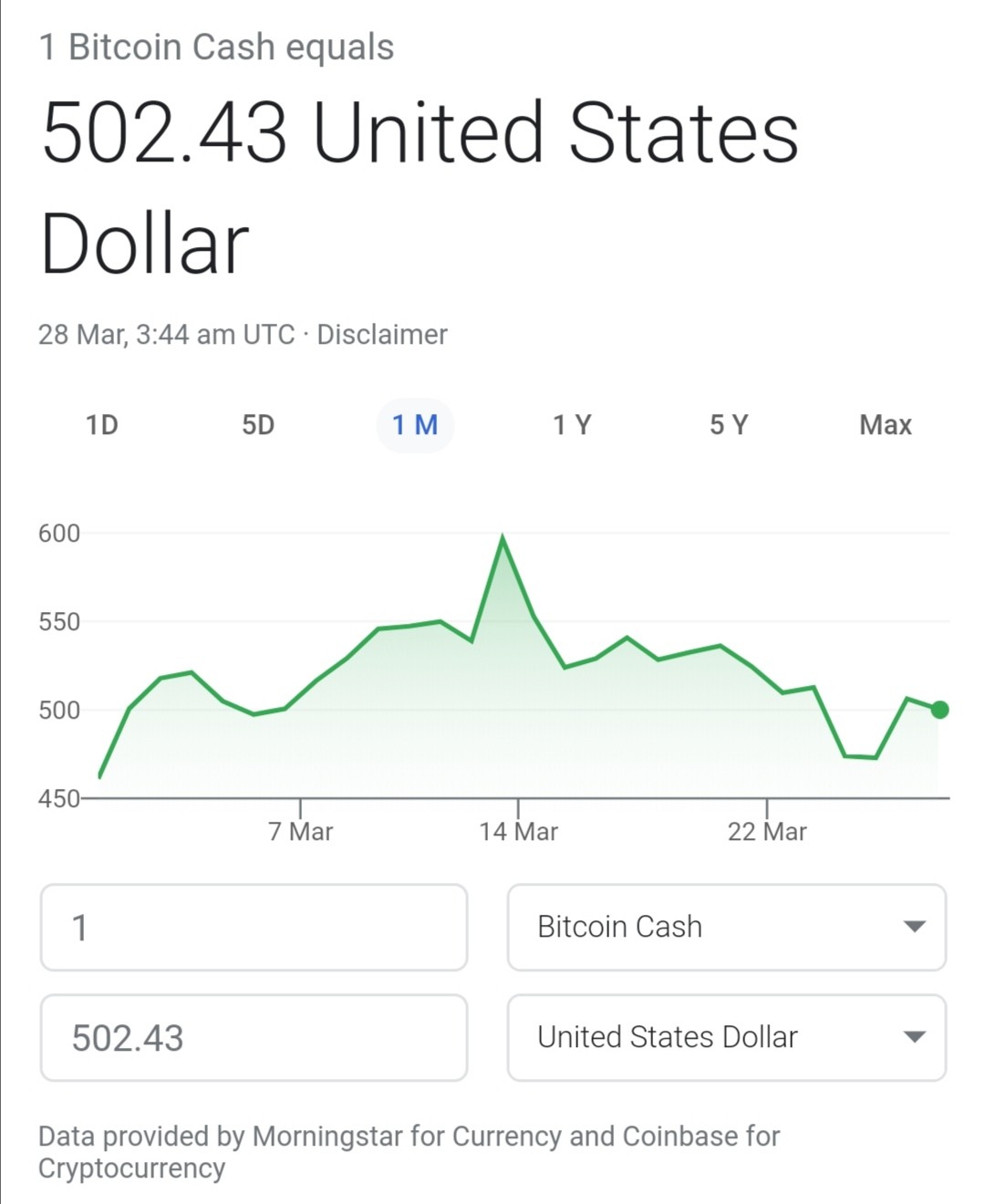
Task: Show the 1 Y price history
Action: click(572, 425)
